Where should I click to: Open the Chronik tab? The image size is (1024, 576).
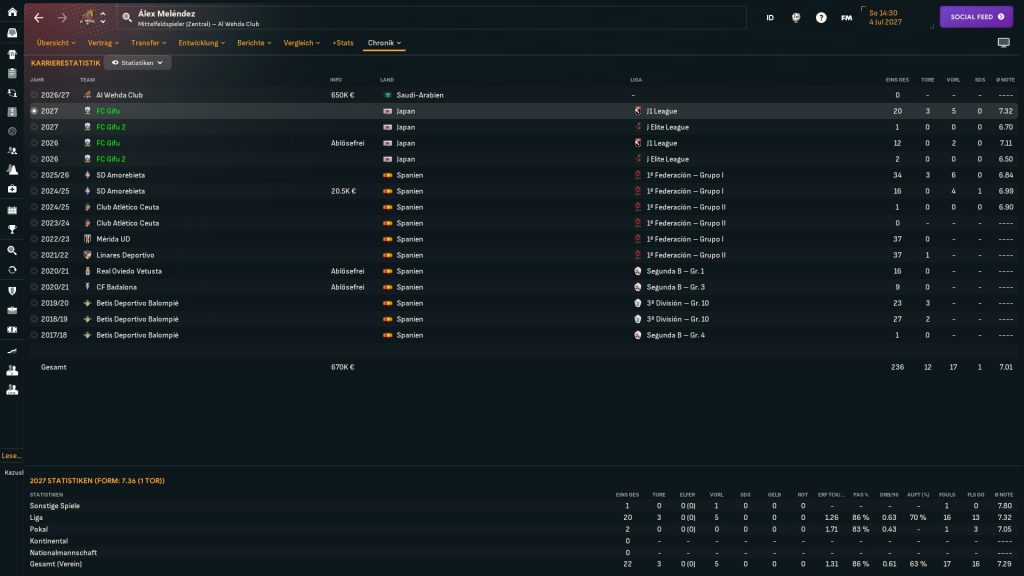point(384,43)
